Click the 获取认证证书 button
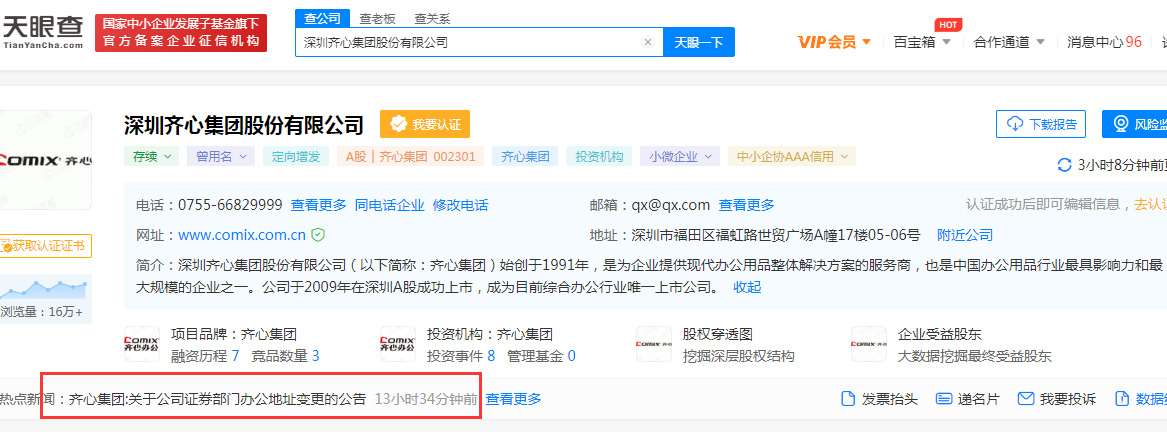Viewport: 1167px width, 432px height. 45,245
